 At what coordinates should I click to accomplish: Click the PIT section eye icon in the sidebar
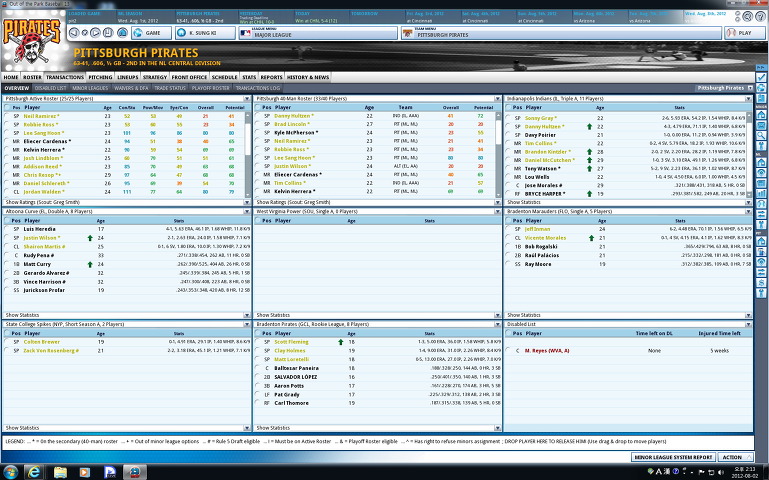click(x=761, y=262)
